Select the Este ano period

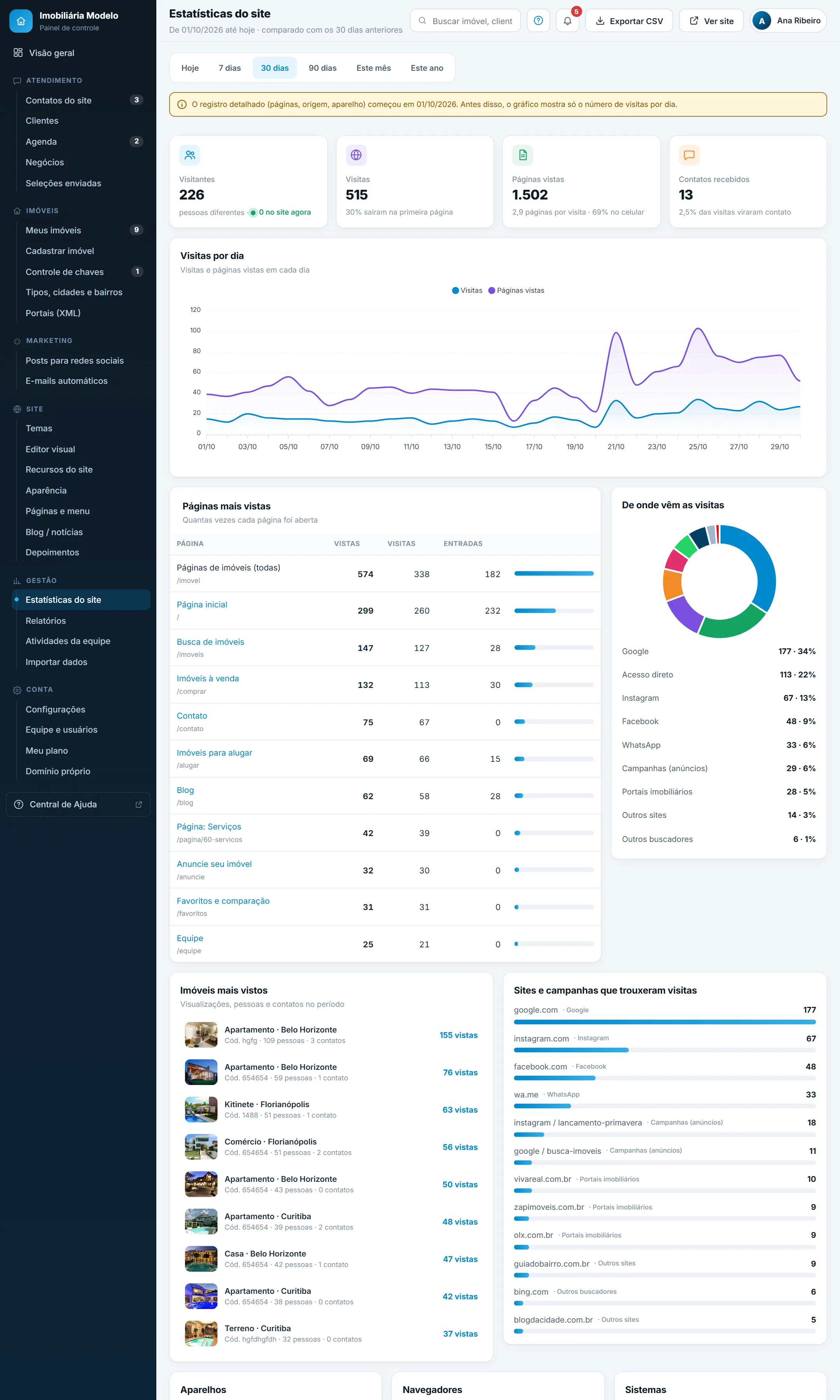pyautogui.click(x=427, y=68)
